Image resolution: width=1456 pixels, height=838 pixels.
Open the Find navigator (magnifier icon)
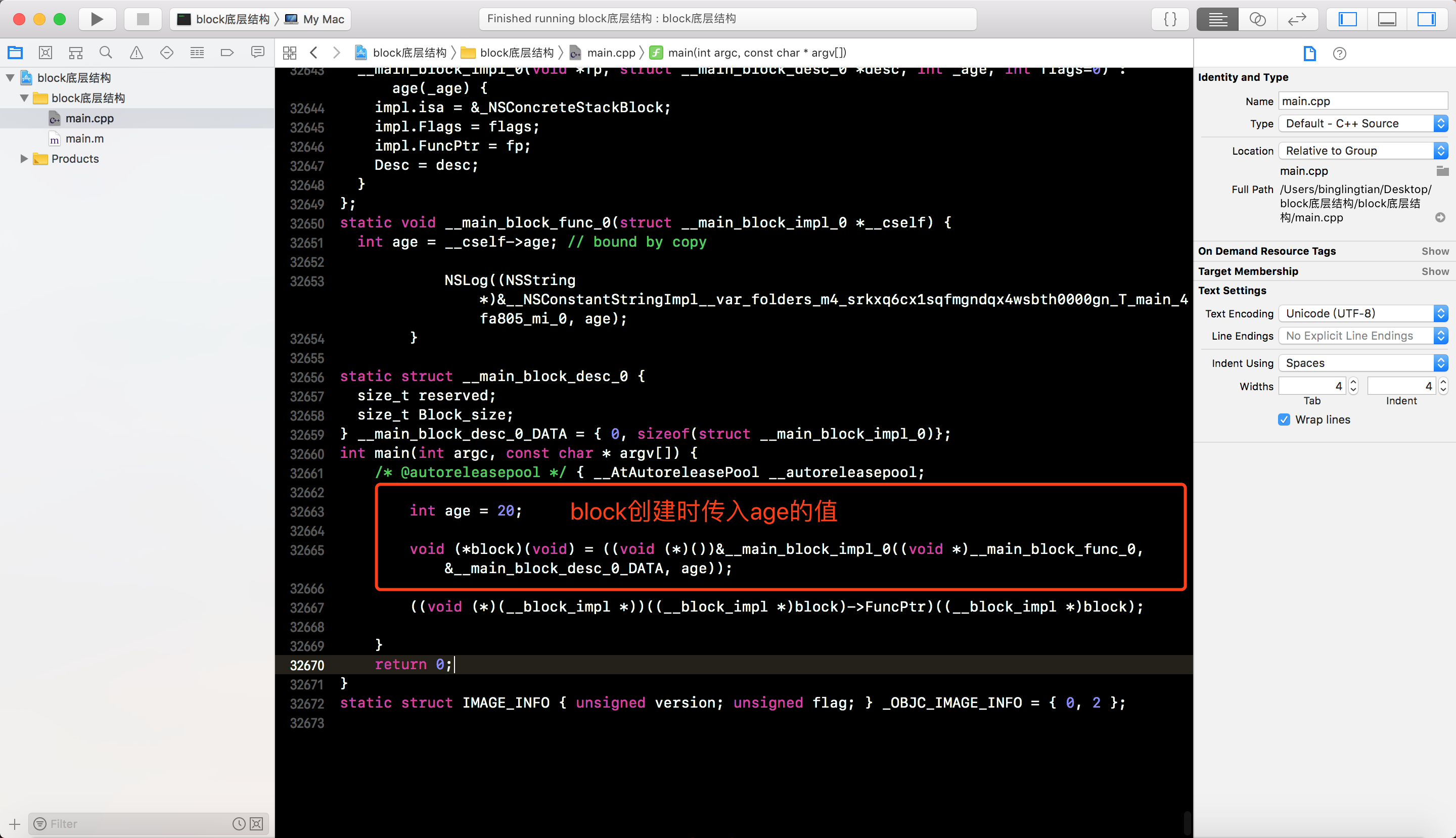(x=105, y=53)
